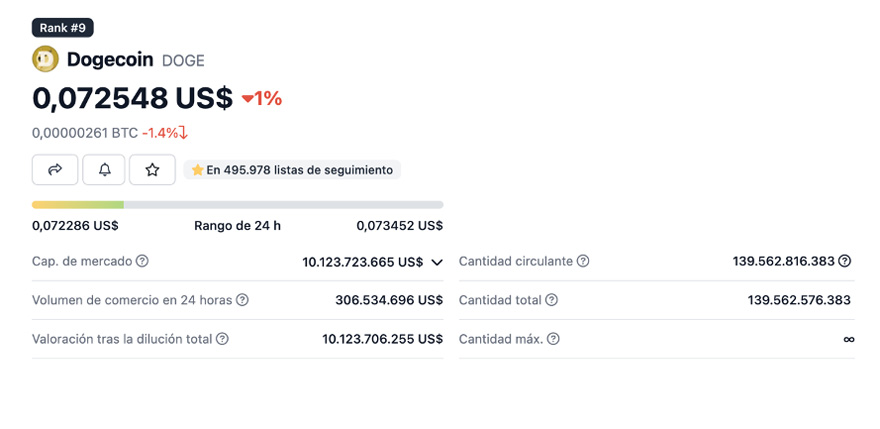Viewport: 880px width, 429px height.
Task: Click the -1.4% BTC change indicator
Action: pyautogui.click(x=165, y=132)
